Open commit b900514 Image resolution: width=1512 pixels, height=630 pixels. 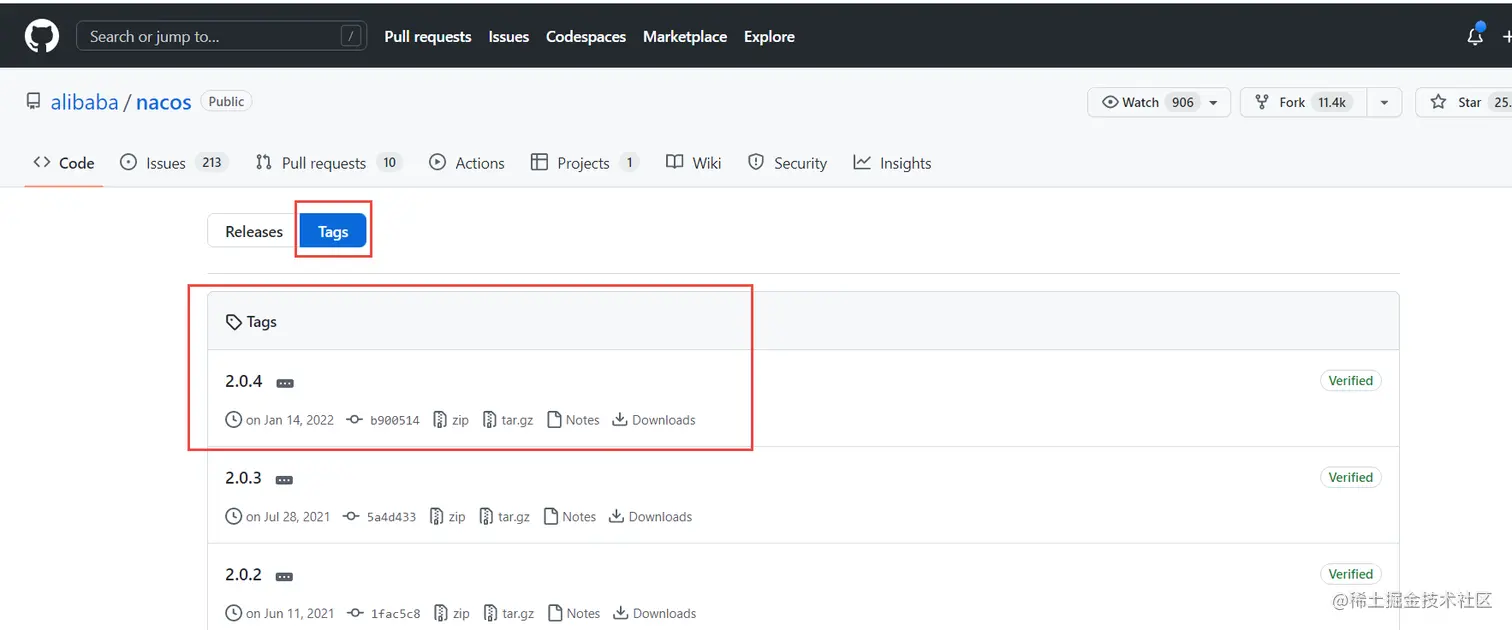(x=384, y=420)
